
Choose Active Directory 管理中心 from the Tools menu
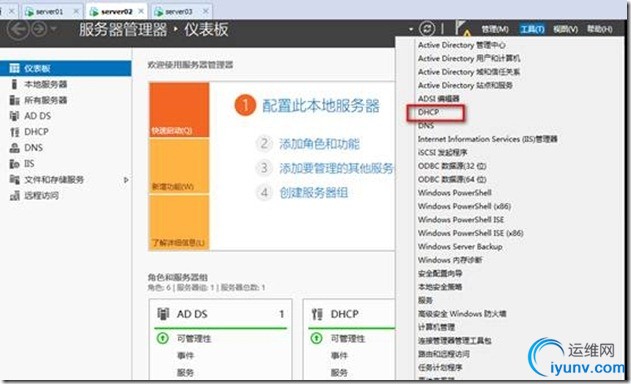pyautogui.click(x=462, y=45)
